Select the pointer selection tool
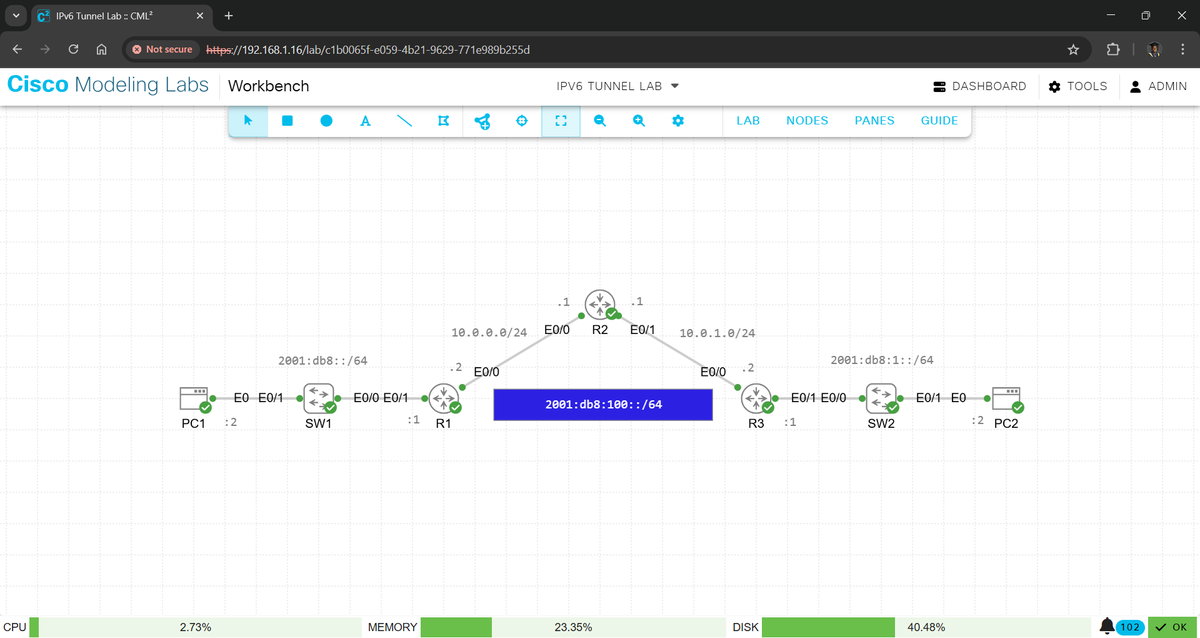The width and height of the screenshot is (1200, 638). [248, 121]
